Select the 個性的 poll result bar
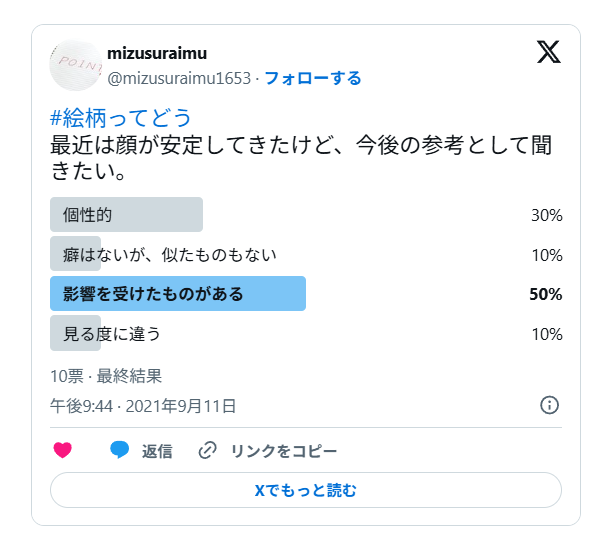The width and height of the screenshot is (607, 548). 126,215
